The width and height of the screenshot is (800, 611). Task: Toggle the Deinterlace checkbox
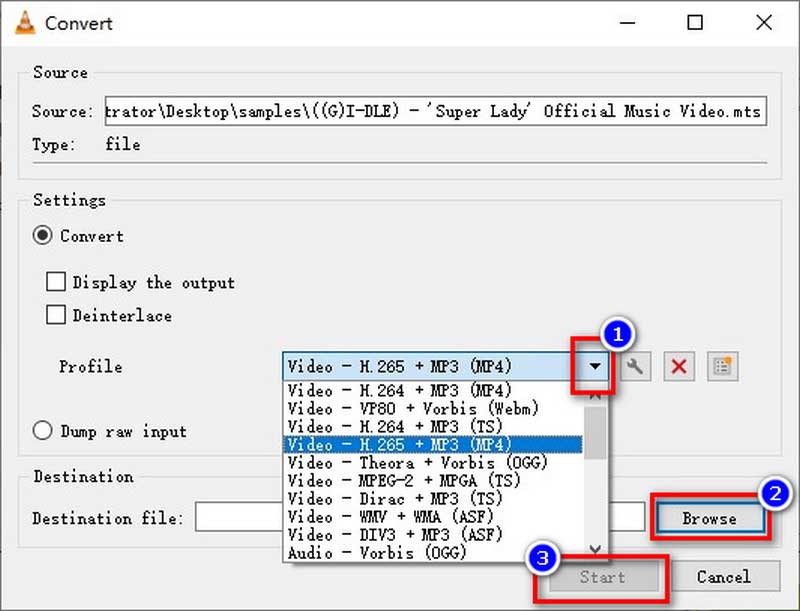57,316
